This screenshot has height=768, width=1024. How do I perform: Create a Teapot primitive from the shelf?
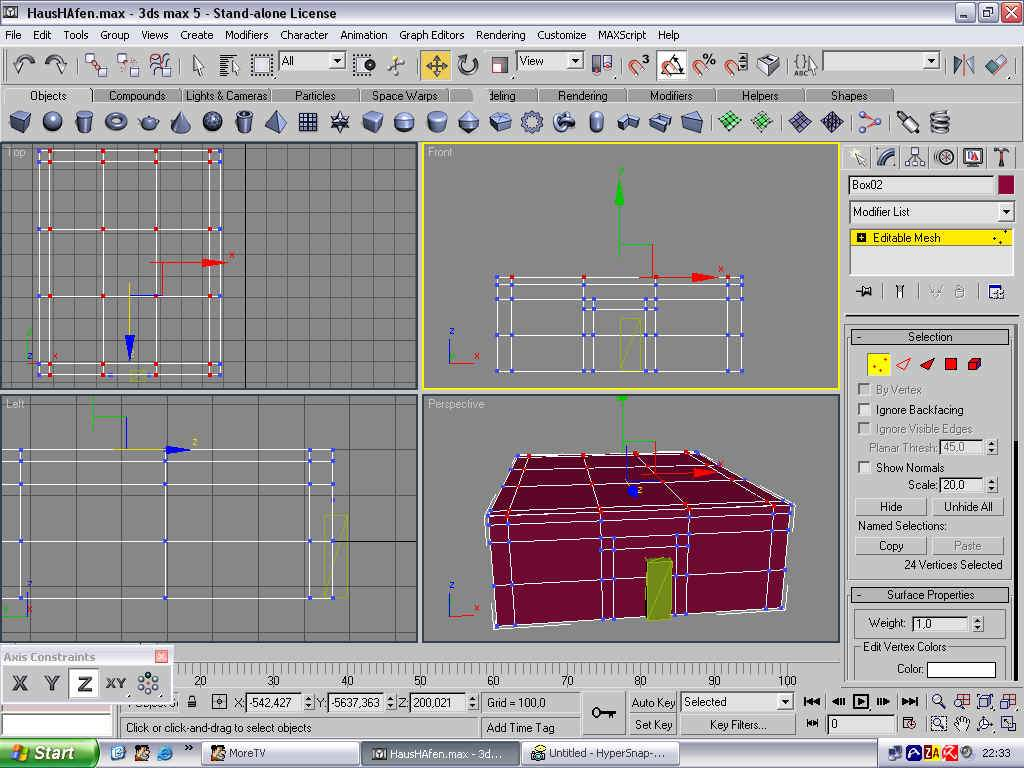[x=149, y=122]
